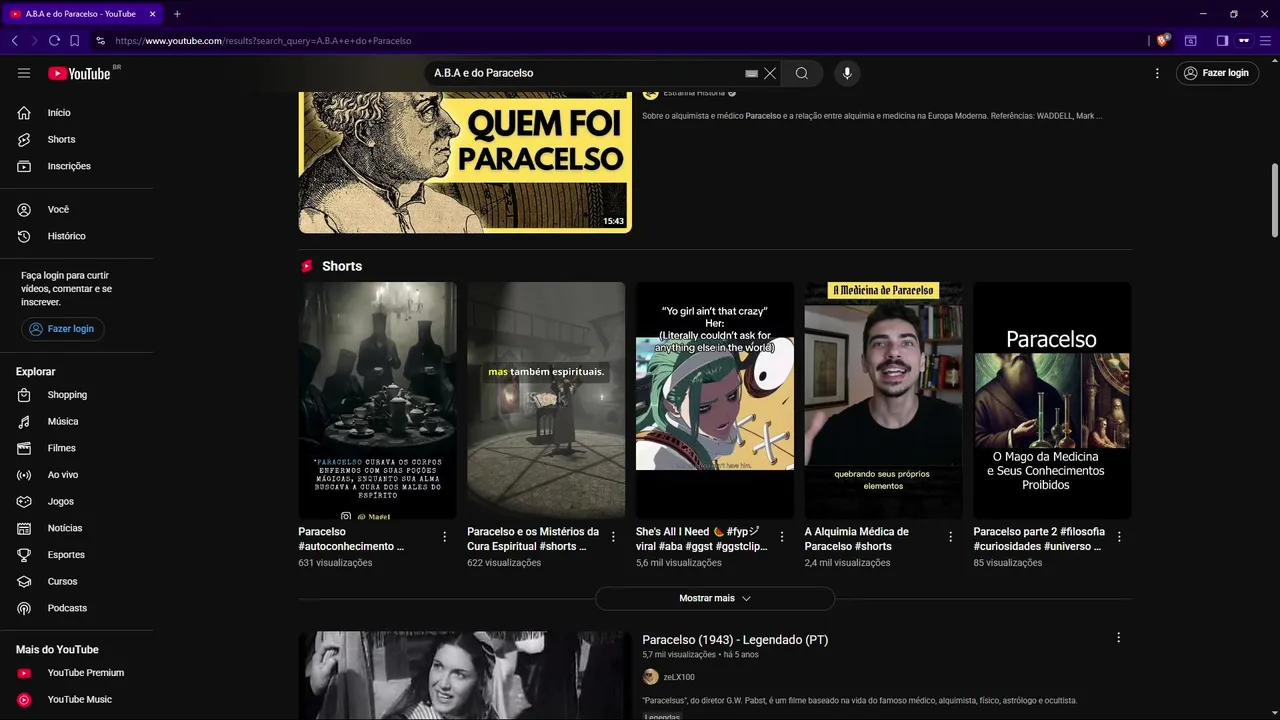The height and width of the screenshot is (720, 1280).
Task: Click the top-right Fazer login button
Action: pyautogui.click(x=1217, y=73)
